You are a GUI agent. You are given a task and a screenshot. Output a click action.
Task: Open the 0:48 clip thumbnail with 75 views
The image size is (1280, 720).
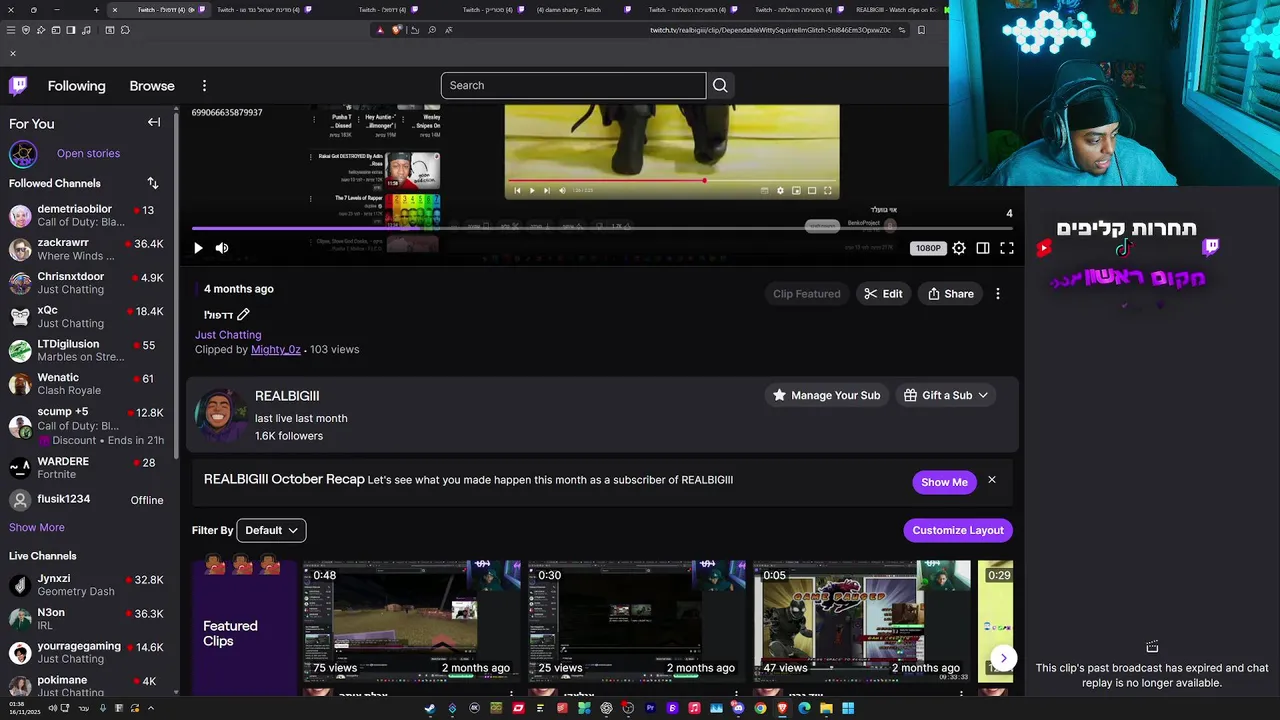[x=412, y=619]
